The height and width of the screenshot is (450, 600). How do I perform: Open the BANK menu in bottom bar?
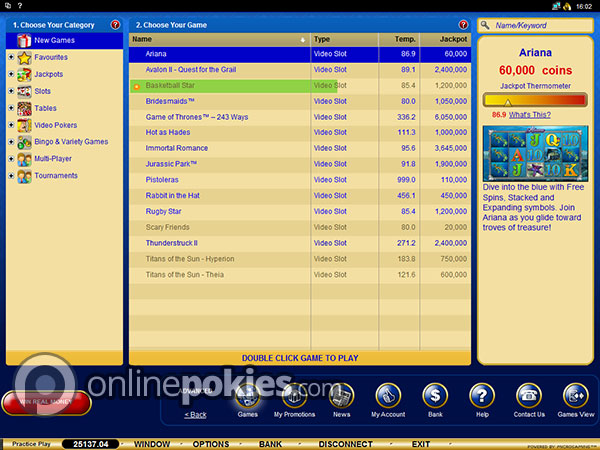[x=270, y=444]
